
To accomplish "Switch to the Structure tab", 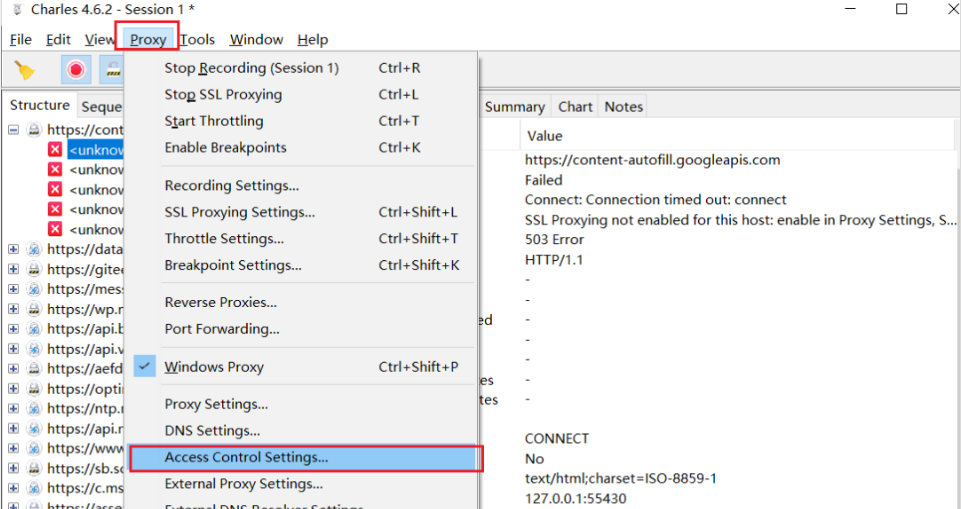I will coord(39,105).
